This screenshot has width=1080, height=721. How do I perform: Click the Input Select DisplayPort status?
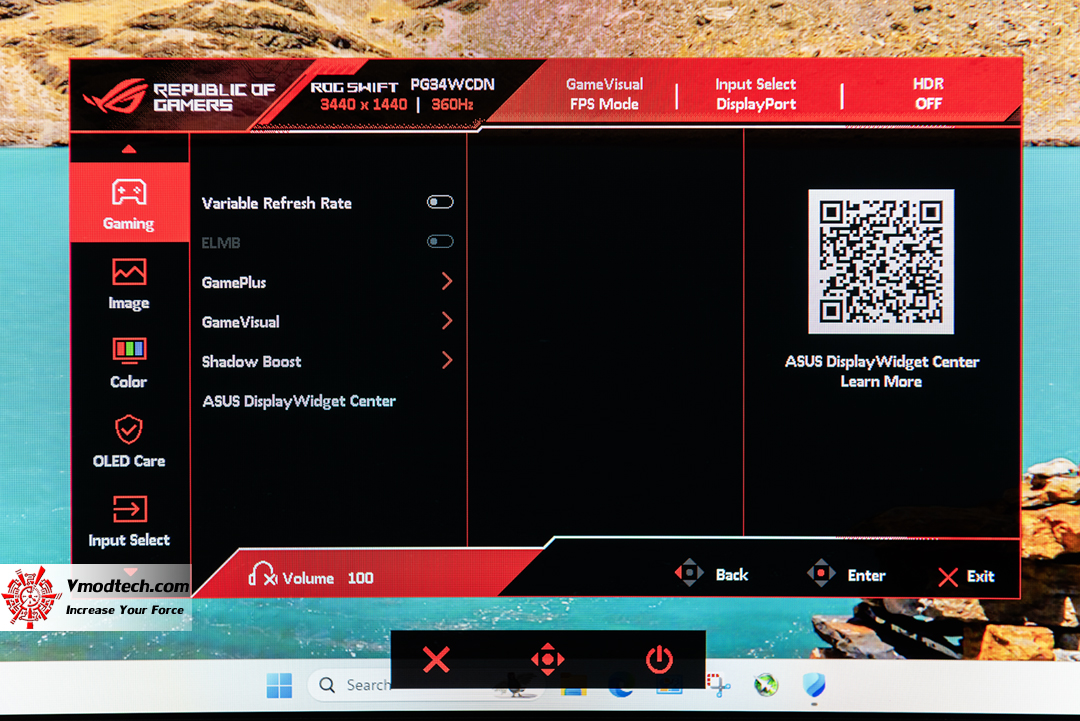[x=756, y=94]
